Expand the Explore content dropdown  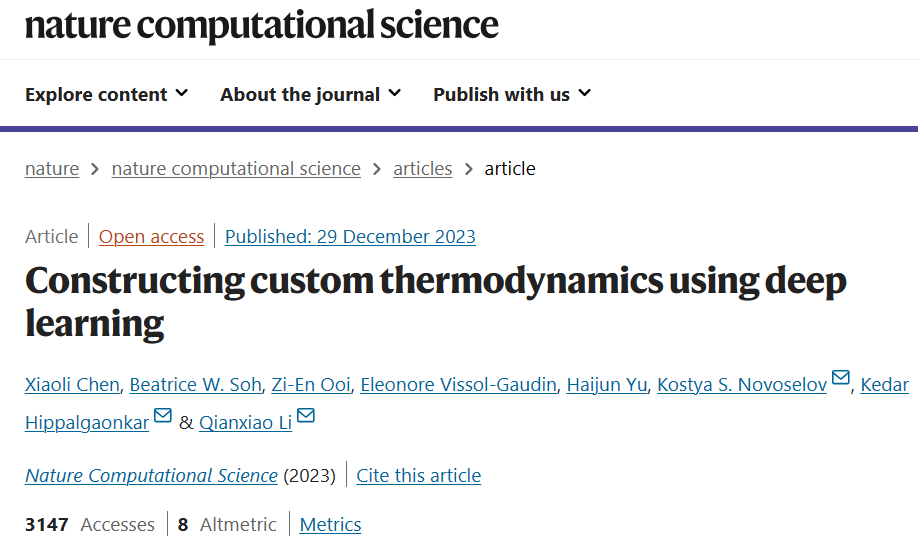click(x=107, y=94)
